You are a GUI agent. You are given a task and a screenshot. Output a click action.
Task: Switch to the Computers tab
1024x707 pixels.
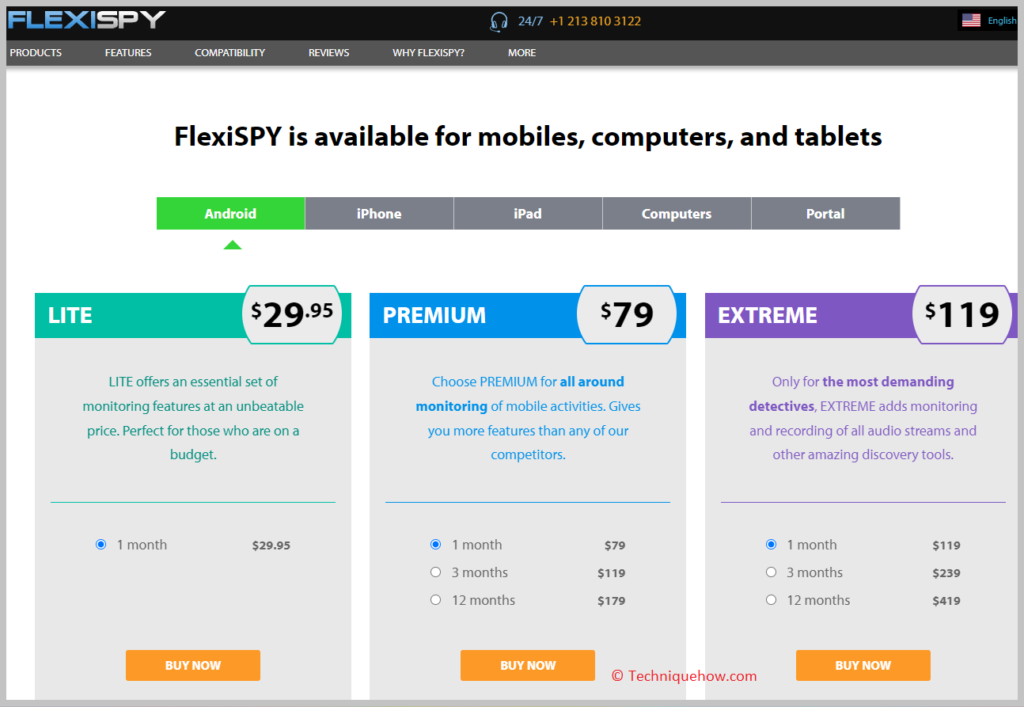tap(677, 213)
